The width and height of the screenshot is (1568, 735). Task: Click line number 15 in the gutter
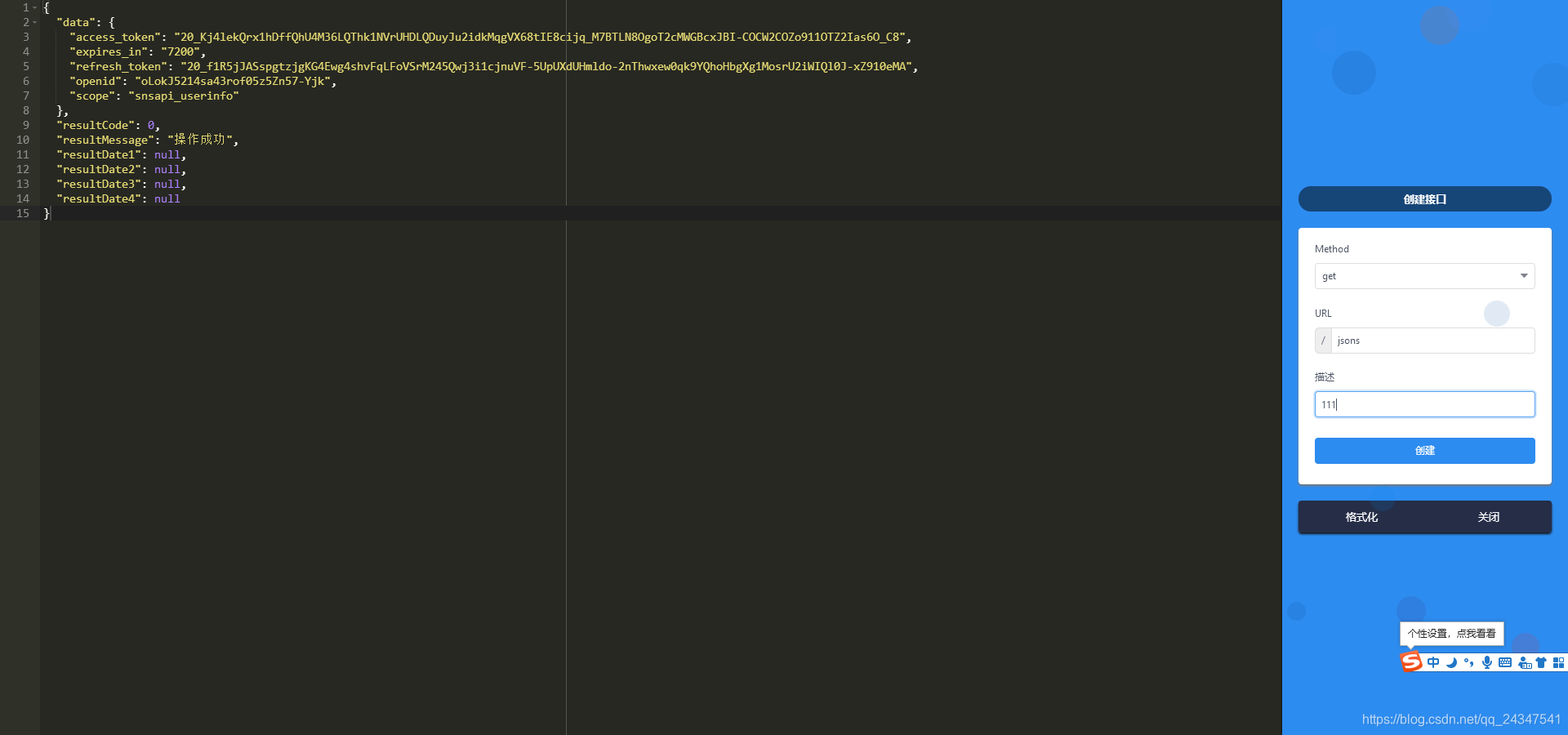tap(23, 214)
